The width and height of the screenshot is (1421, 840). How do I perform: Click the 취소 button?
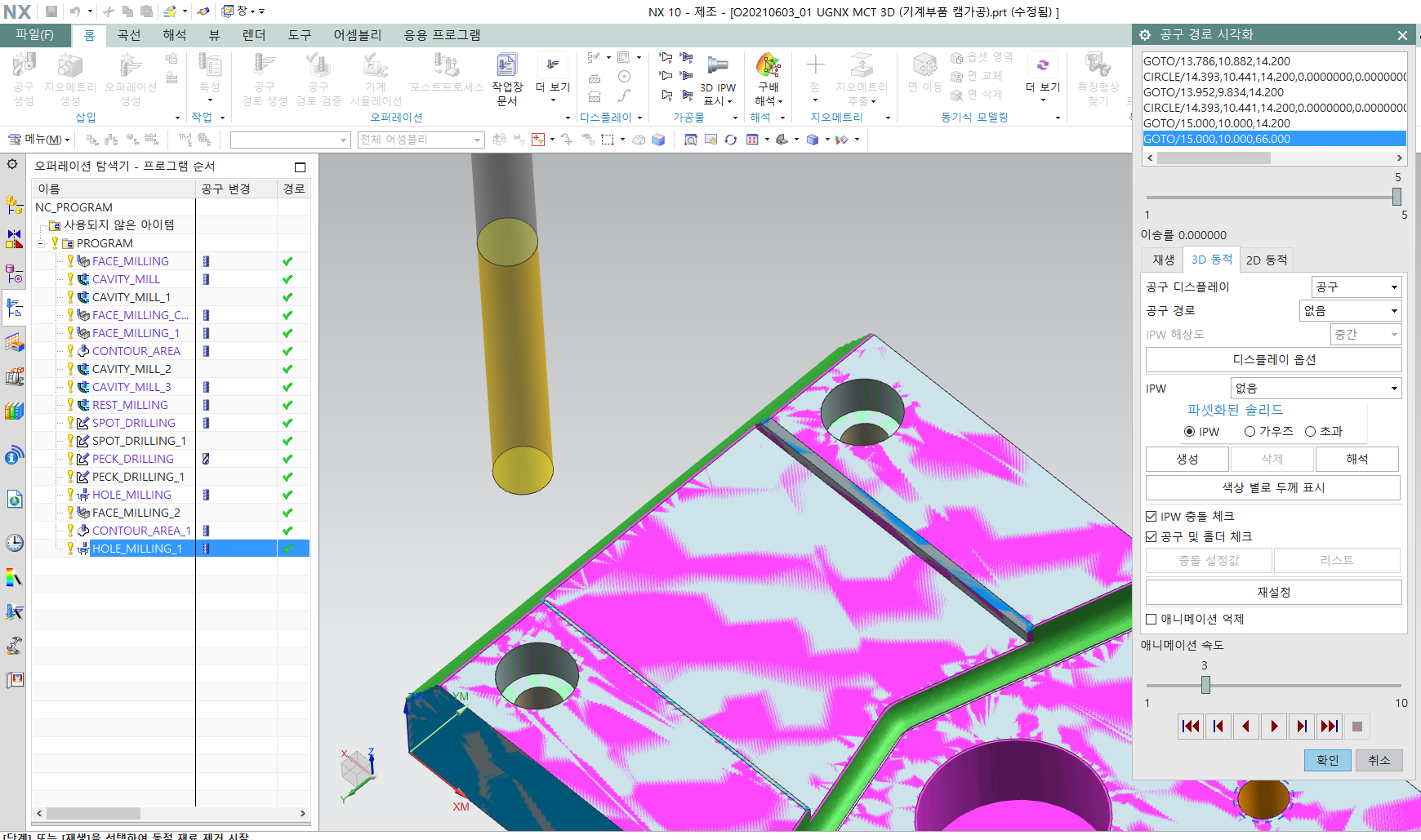[1379, 760]
